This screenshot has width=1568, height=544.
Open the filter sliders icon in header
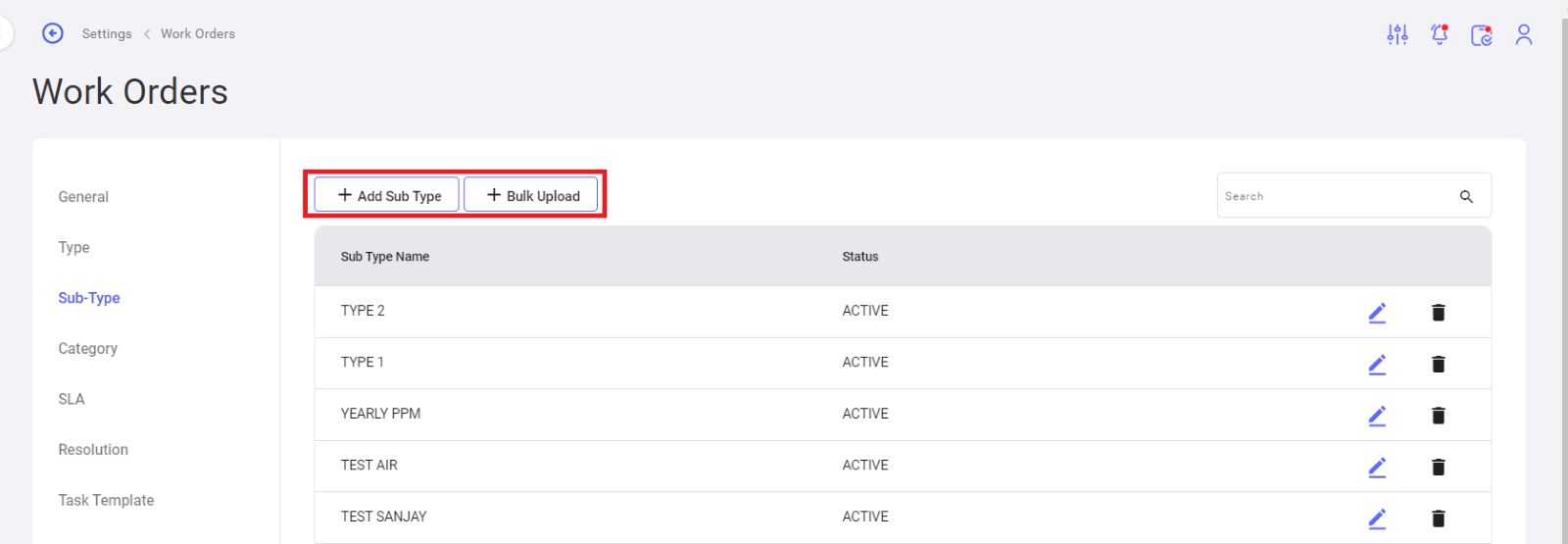pos(1397,34)
